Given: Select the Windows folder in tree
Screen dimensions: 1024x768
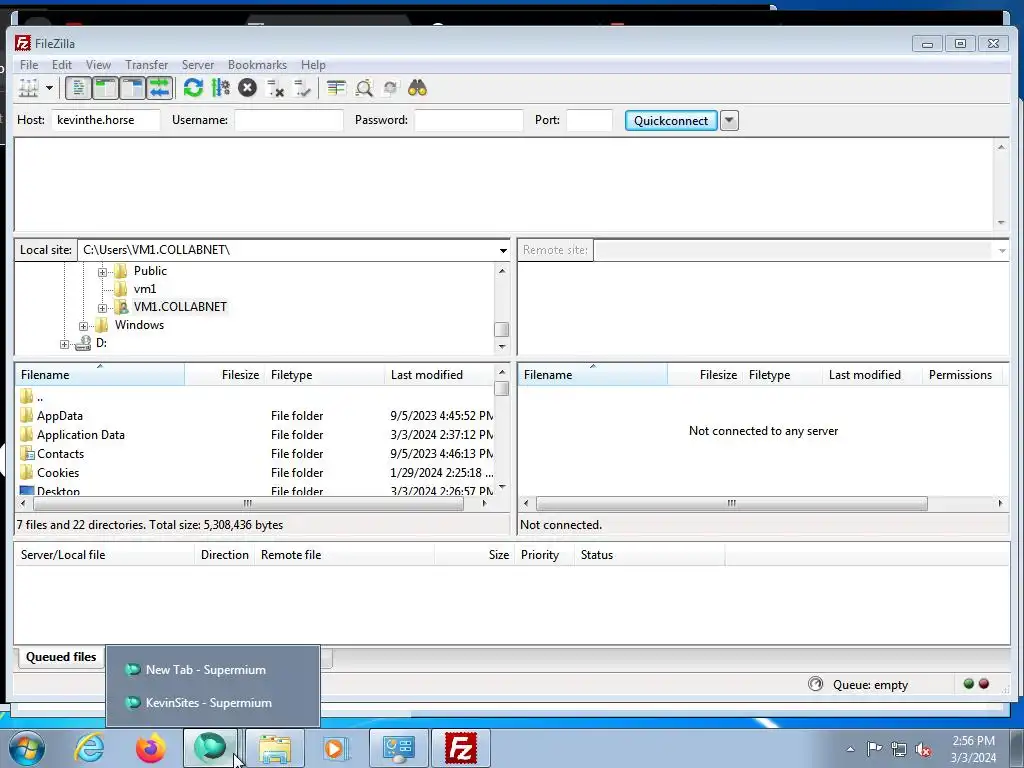Looking at the screenshot, I should 139,325.
